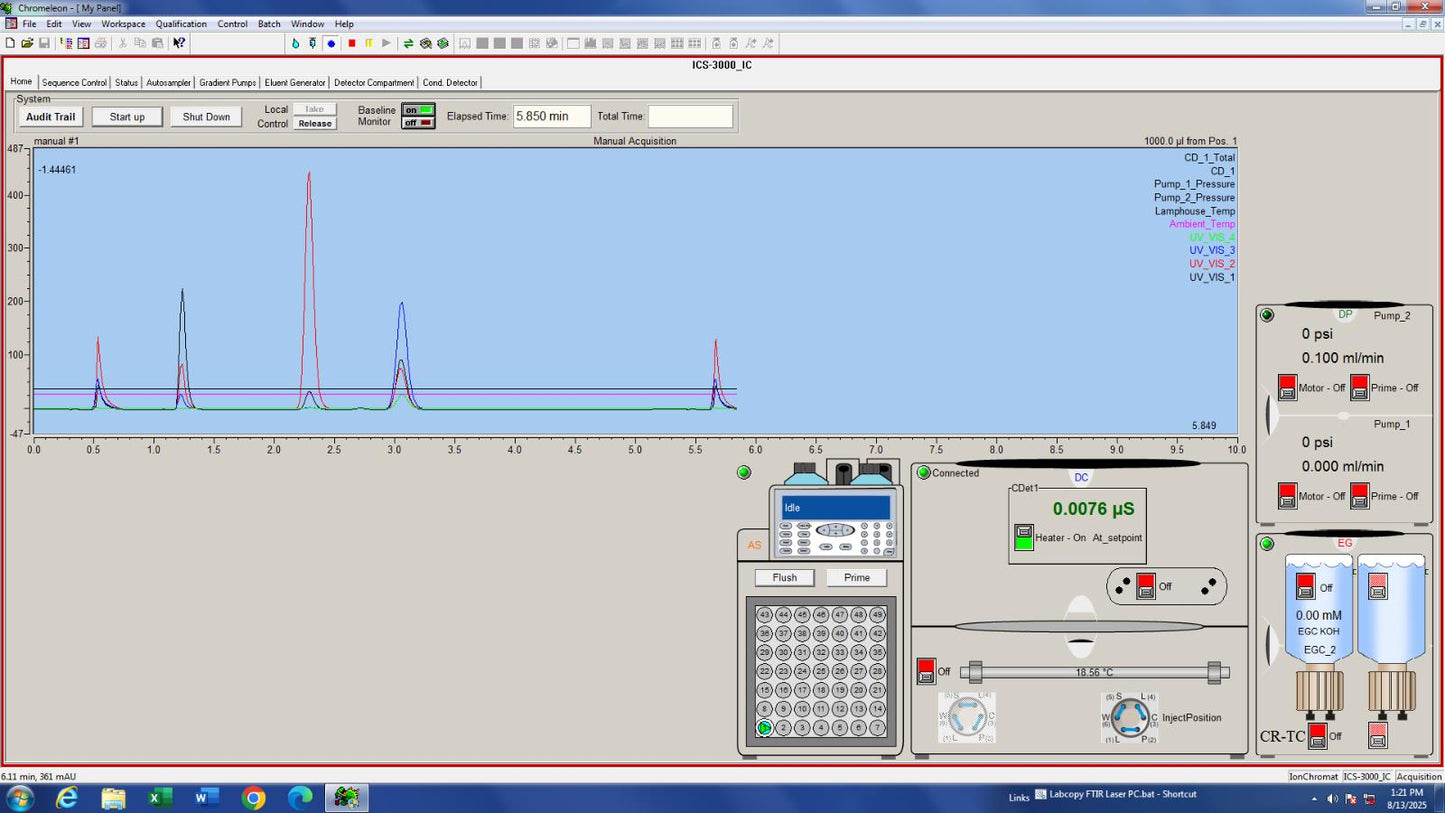This screenshot has width=1445, height=813.
Task: Click the blue droplet Inject toolbar icon
Action: (x=295, y=43)
